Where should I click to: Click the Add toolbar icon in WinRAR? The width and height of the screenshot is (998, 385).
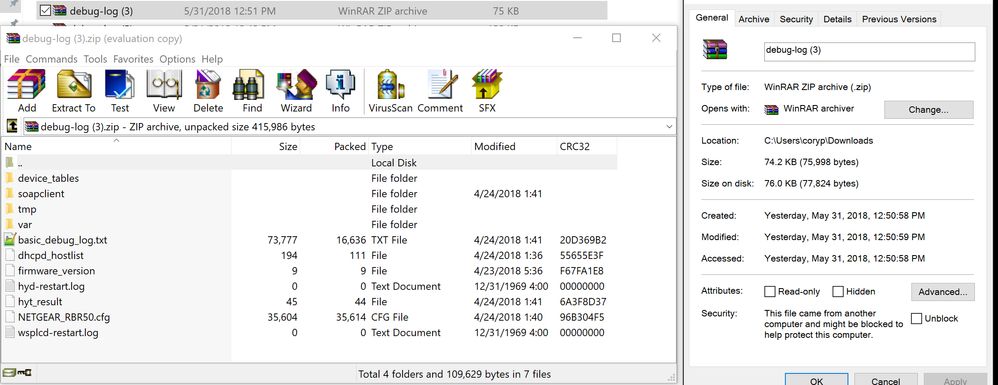coord(26,91)
